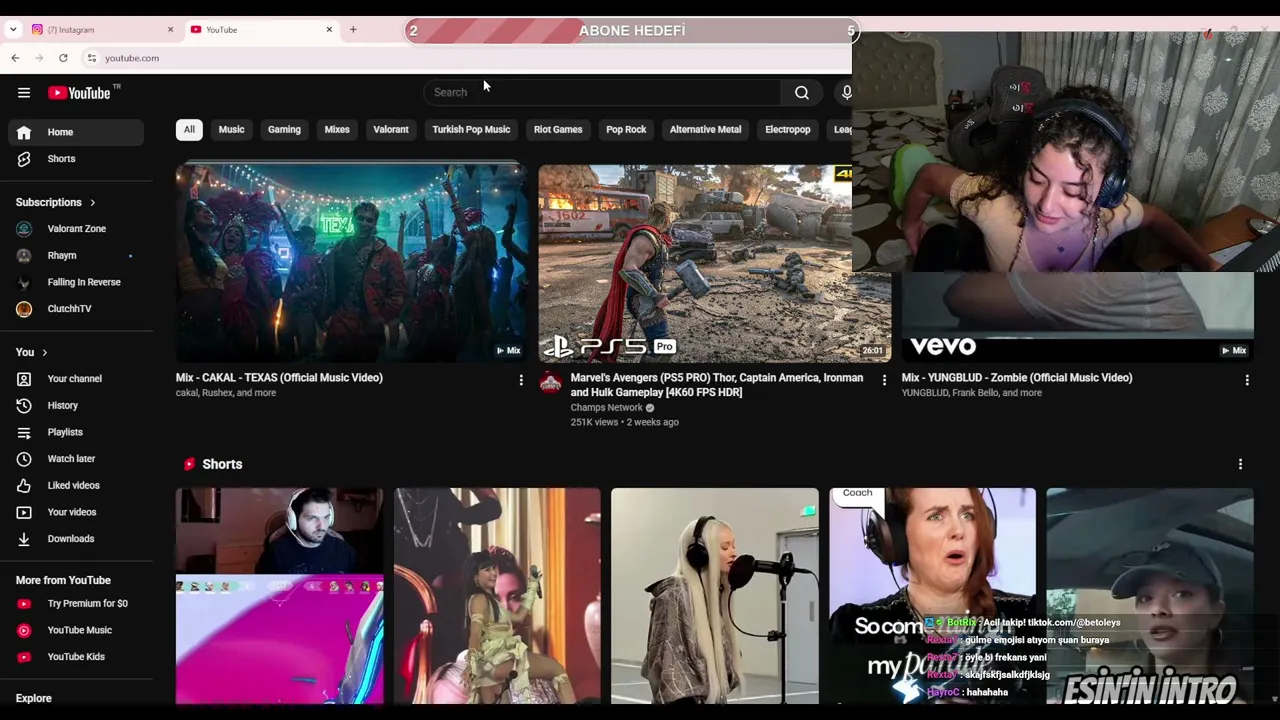Click Try Premium for $0
Viewport: 1280px width, 720px height.
76,604
